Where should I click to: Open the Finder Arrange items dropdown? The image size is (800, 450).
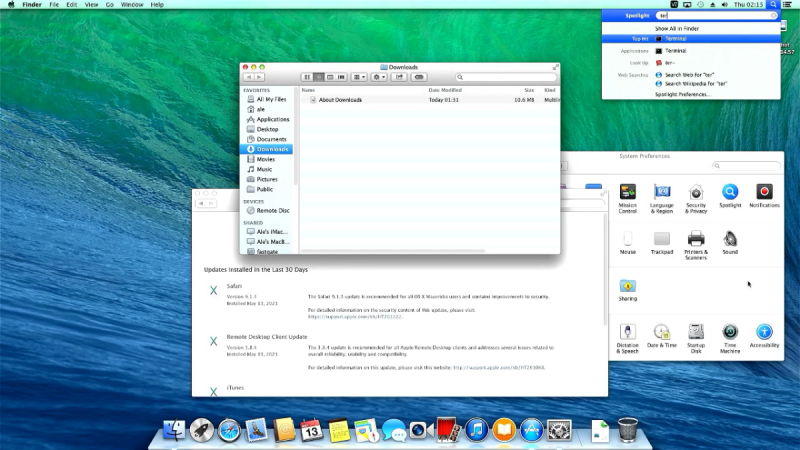tap(359, 77)
